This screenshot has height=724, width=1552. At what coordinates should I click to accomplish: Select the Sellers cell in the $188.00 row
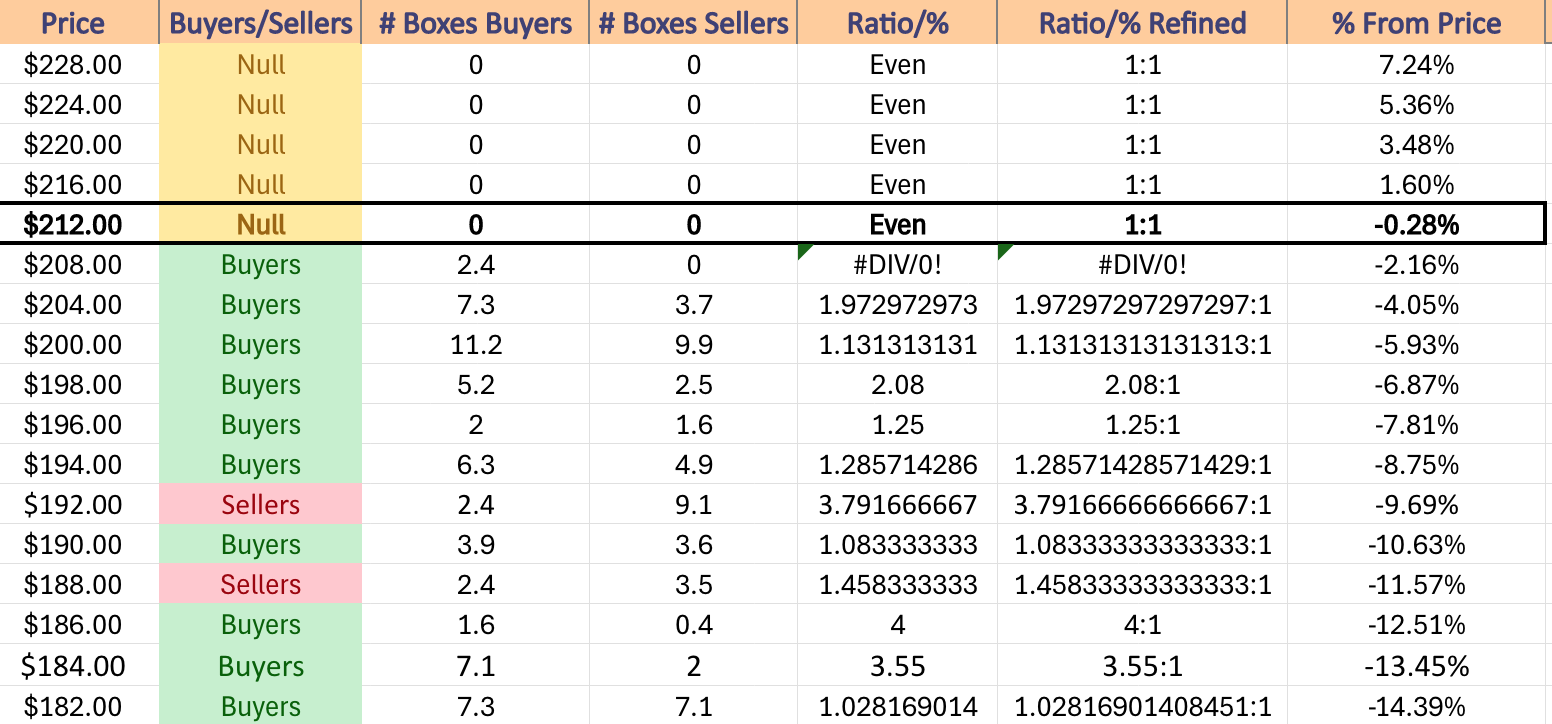pos(260,584)
